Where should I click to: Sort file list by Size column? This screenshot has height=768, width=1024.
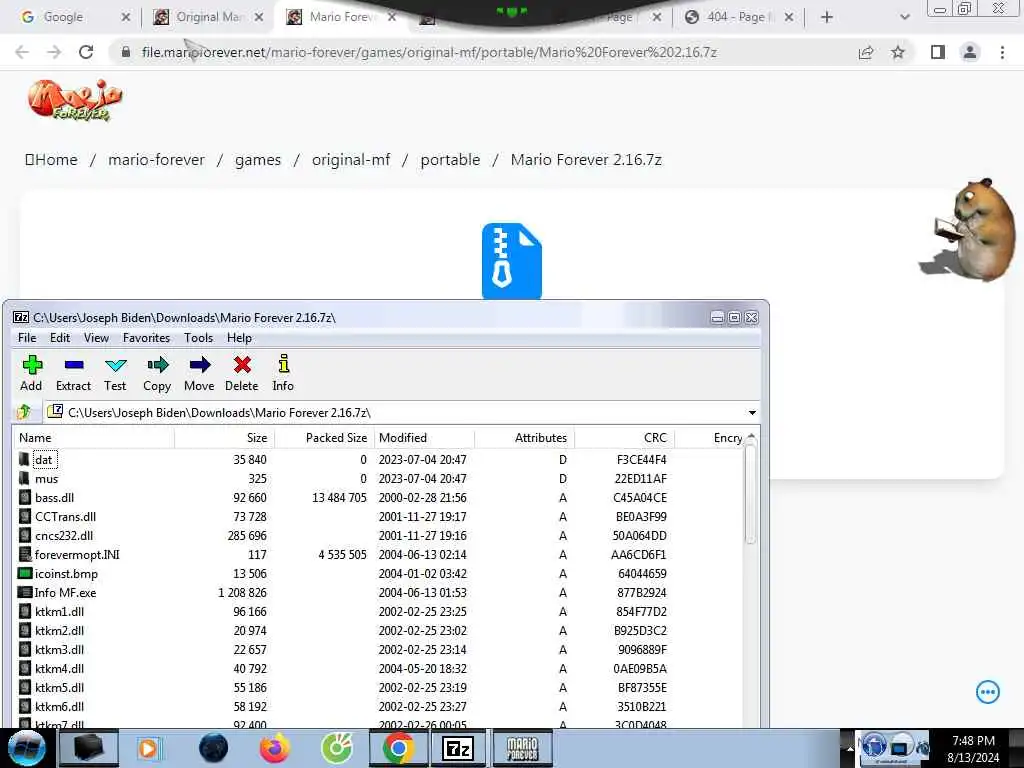[x=225, y=438]
